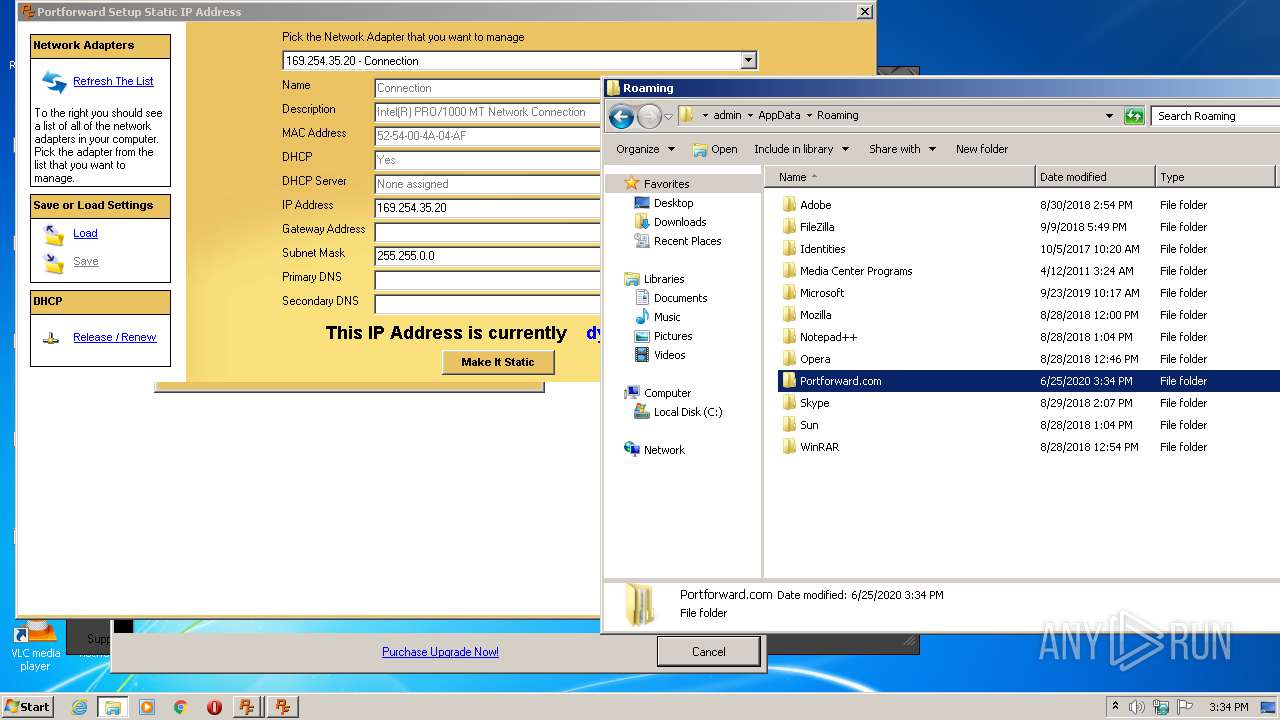Show hidden system tray icons
The height and width of the screenshot is (720, 1280).
pos(1115,707)
